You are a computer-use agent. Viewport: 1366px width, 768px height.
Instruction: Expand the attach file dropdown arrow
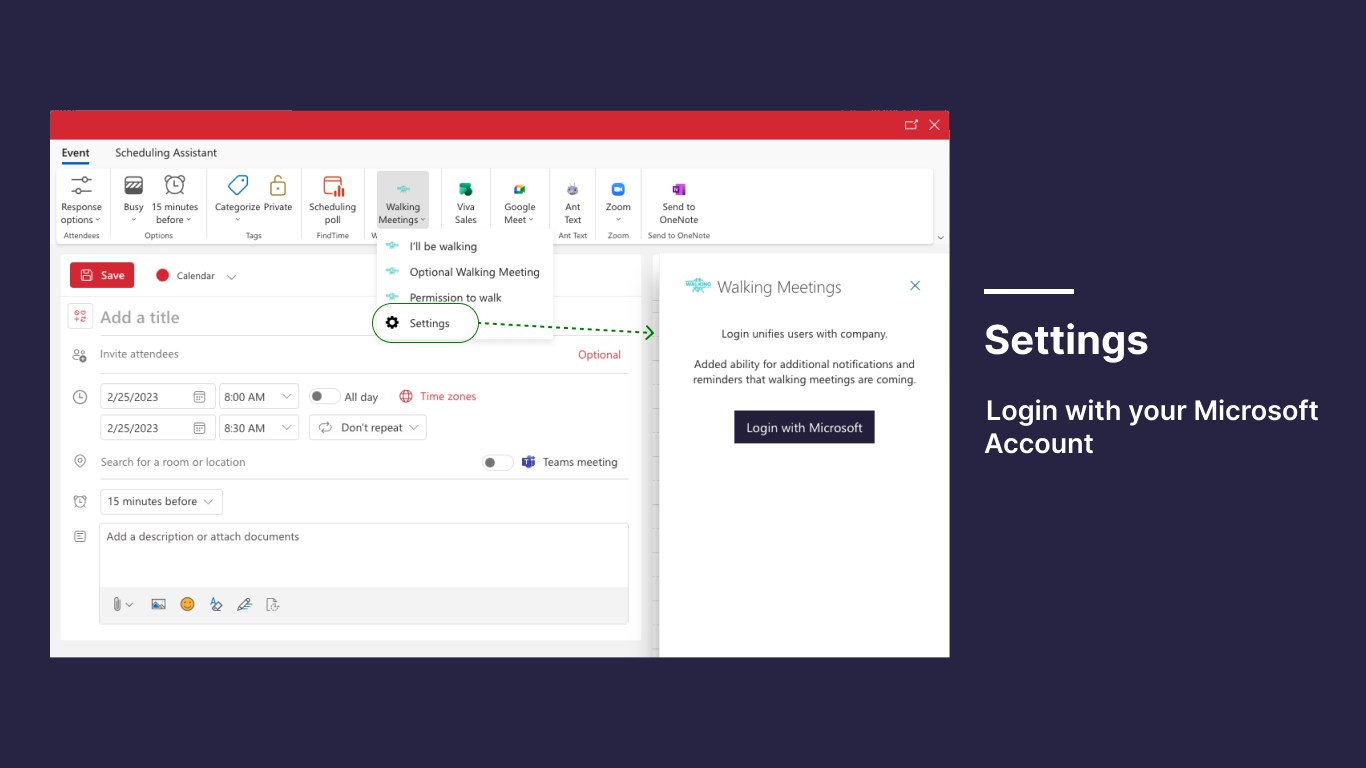[x=129, y=605]
